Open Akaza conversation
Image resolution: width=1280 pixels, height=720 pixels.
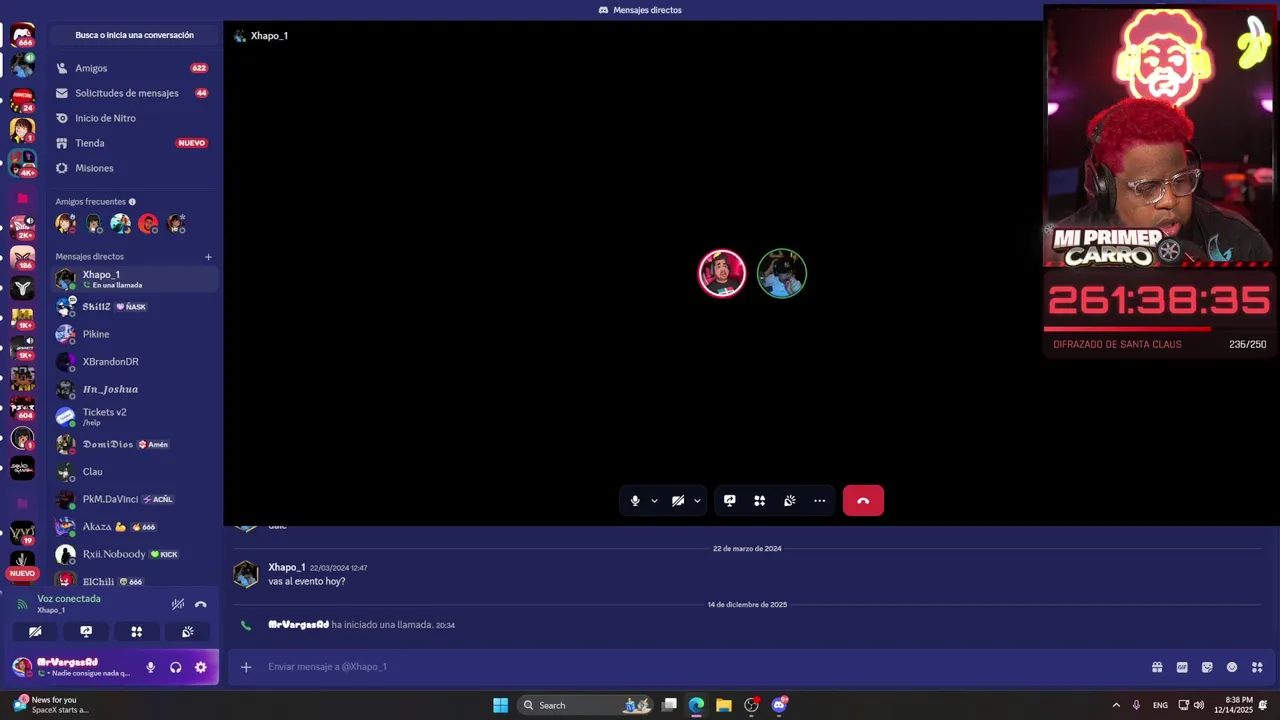(134, 527)
